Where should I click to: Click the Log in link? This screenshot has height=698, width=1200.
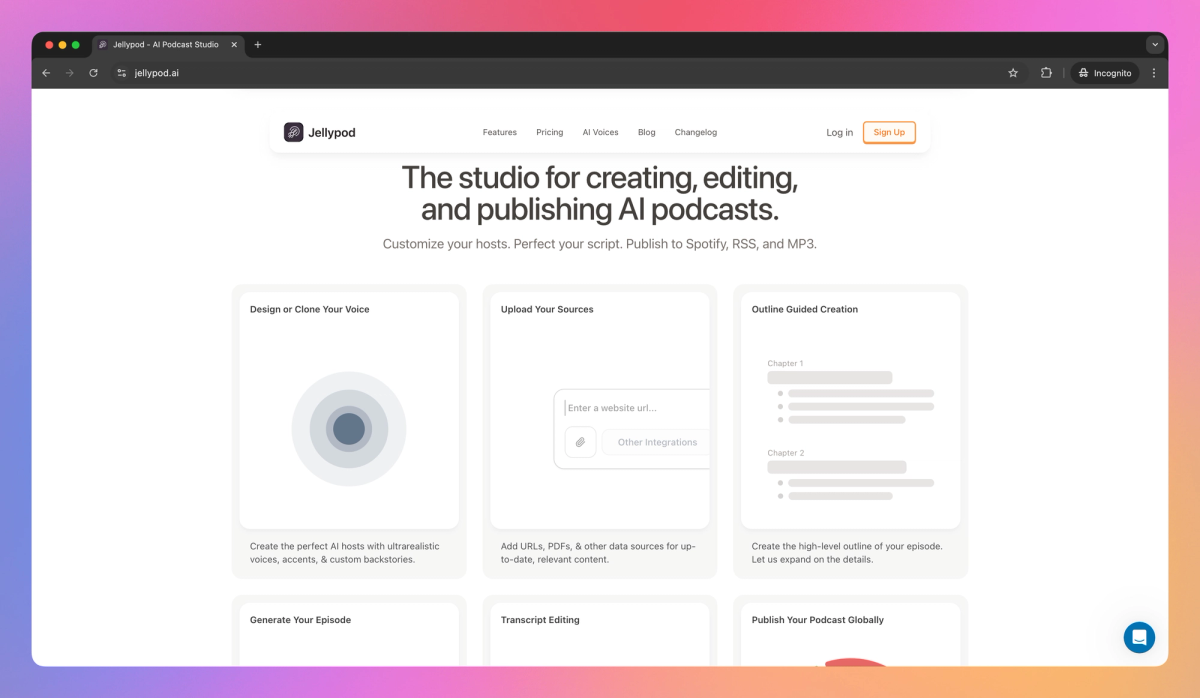click(x=840, y=132)
